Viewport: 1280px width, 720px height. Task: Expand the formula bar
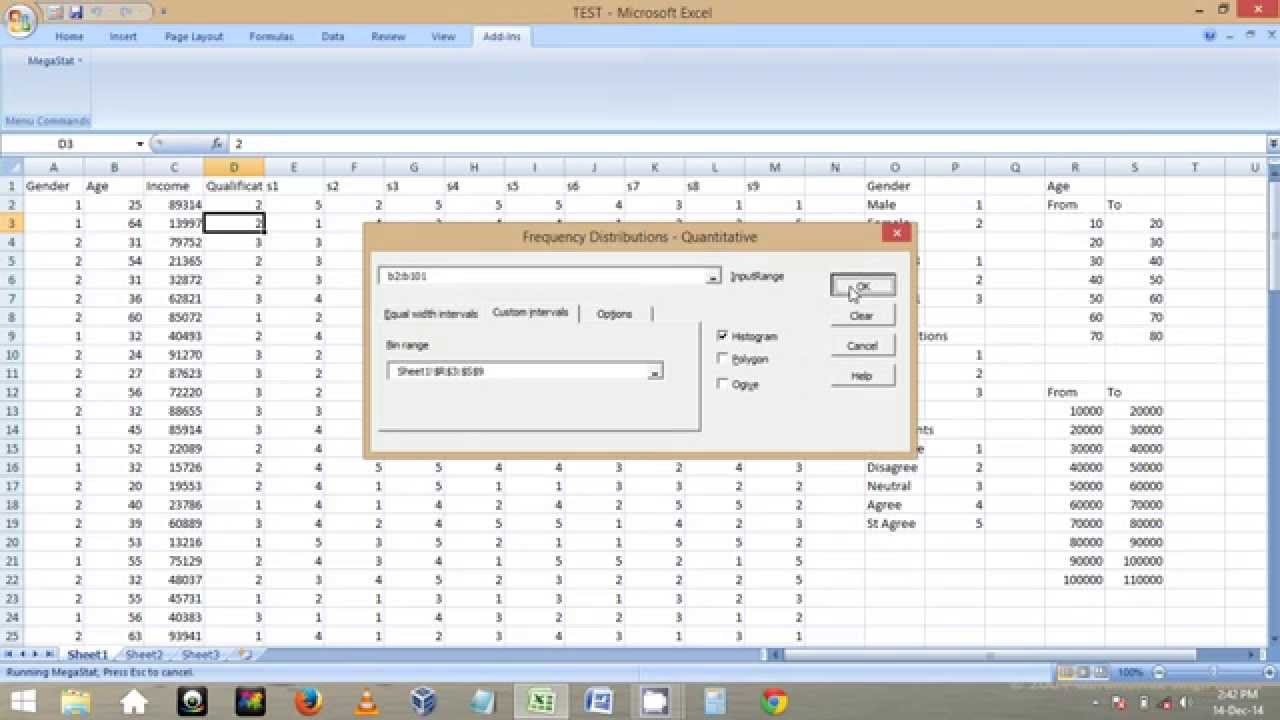tap(1272, 144)
